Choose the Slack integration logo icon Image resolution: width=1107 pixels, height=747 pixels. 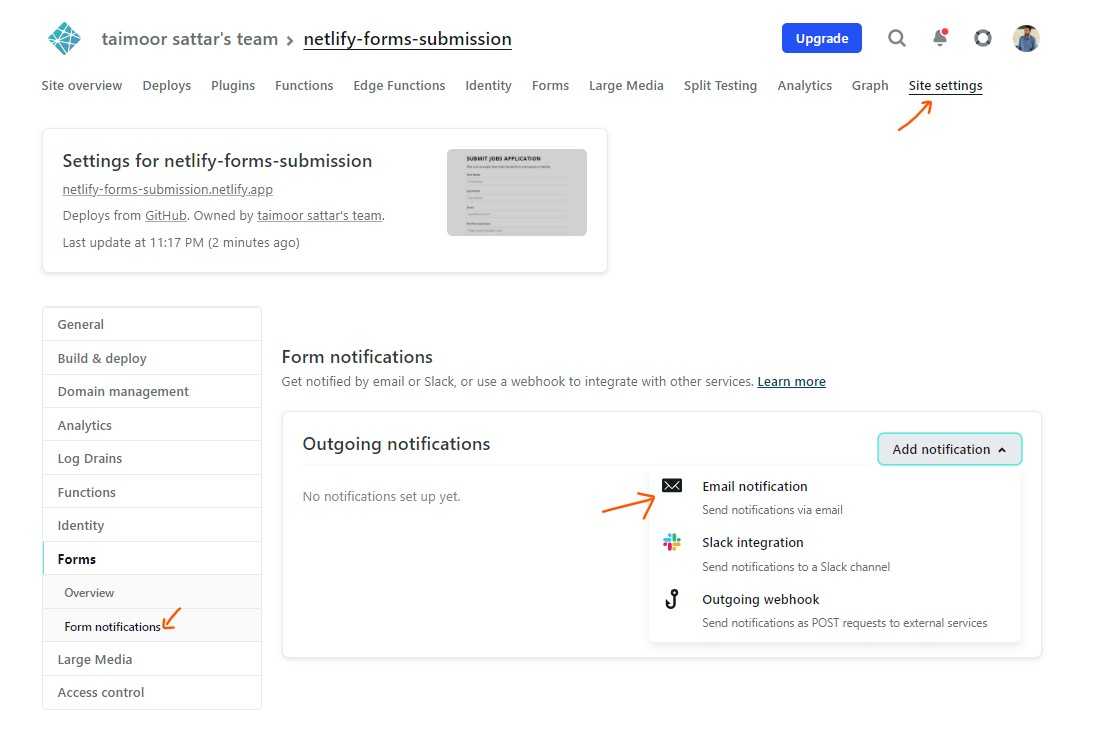pos(672,543)
